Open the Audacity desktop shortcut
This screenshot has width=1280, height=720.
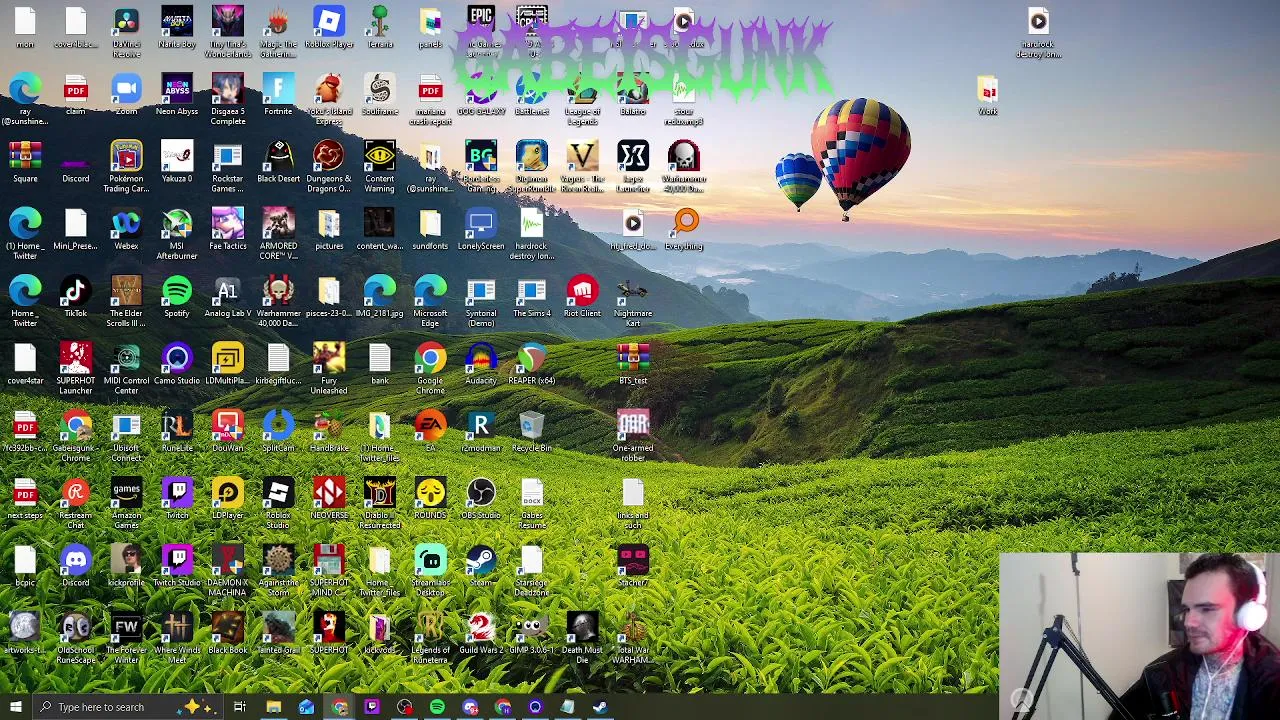point(481,363)
